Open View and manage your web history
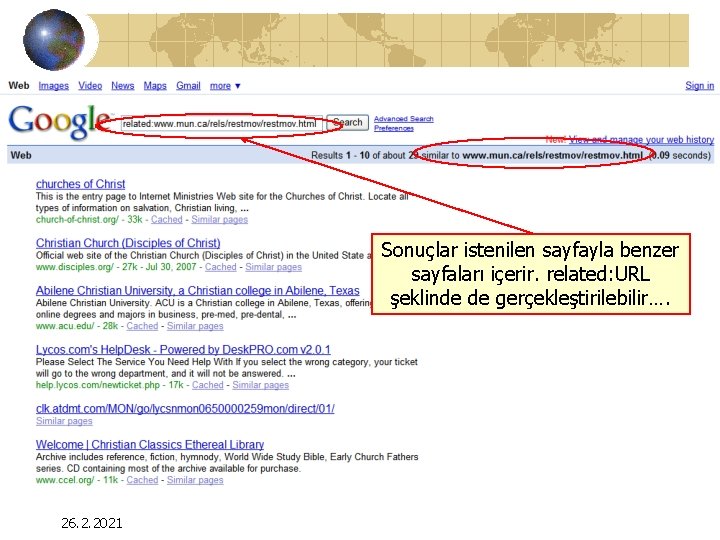The image size is (720, 540). click(x=641, y=139)
